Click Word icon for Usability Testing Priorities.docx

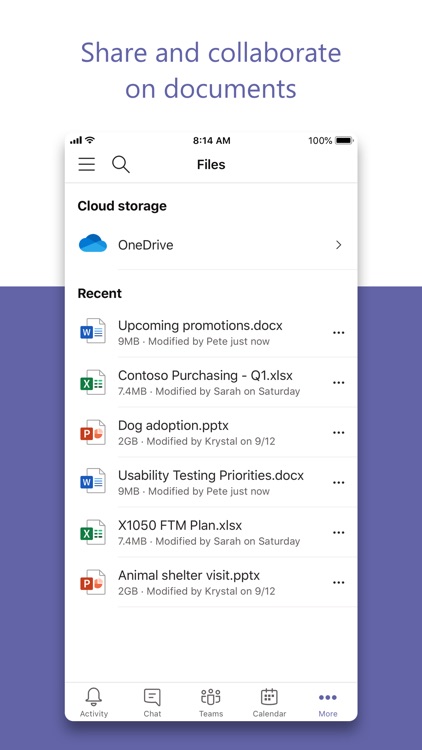[x=93, y=481]
